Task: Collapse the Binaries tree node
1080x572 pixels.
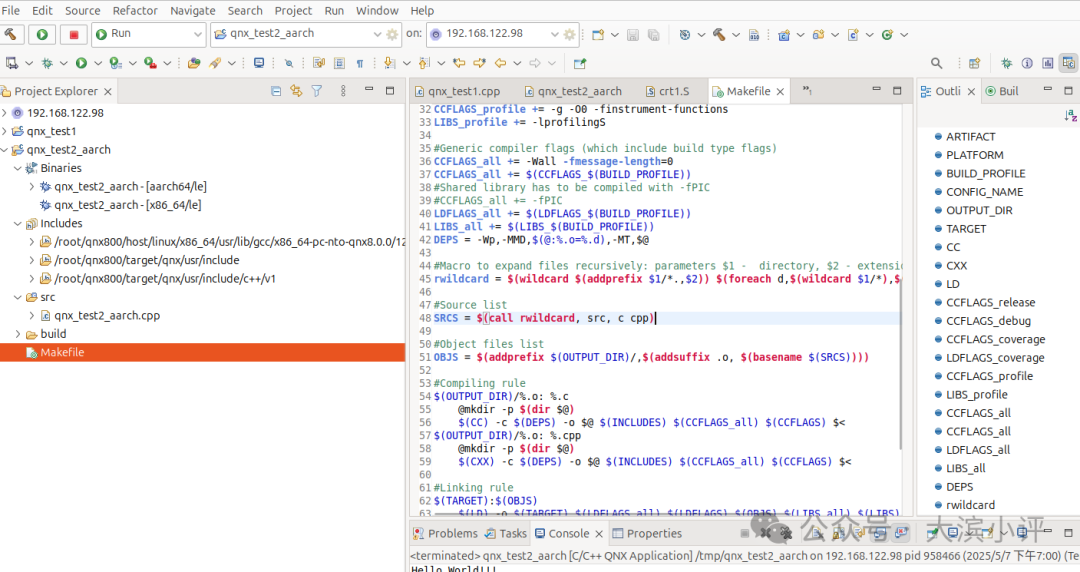Action: (x=17, y=168)
